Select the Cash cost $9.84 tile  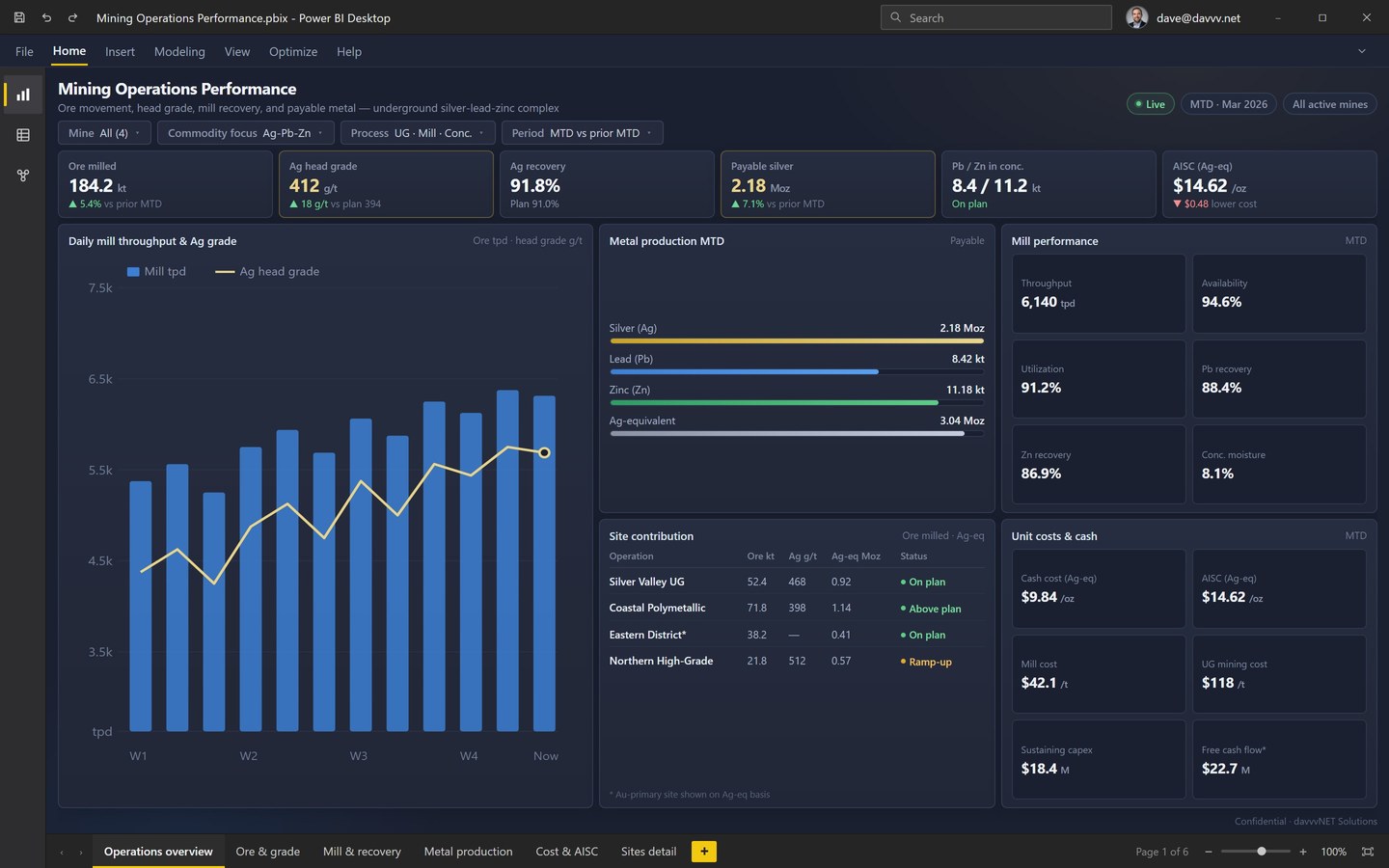point(1099,588)
